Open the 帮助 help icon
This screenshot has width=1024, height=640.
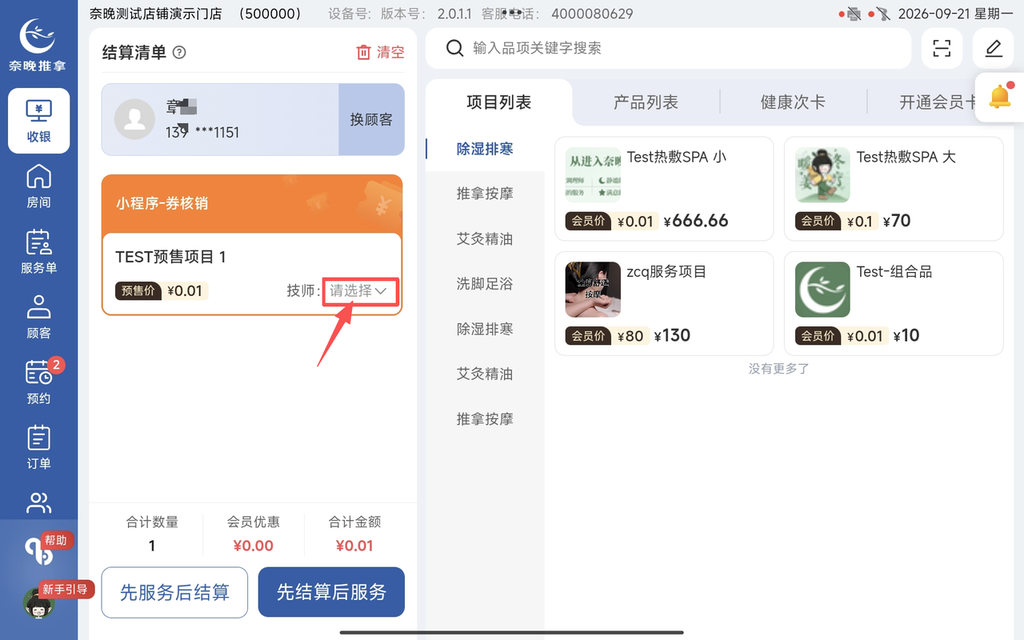click(39, 552)
